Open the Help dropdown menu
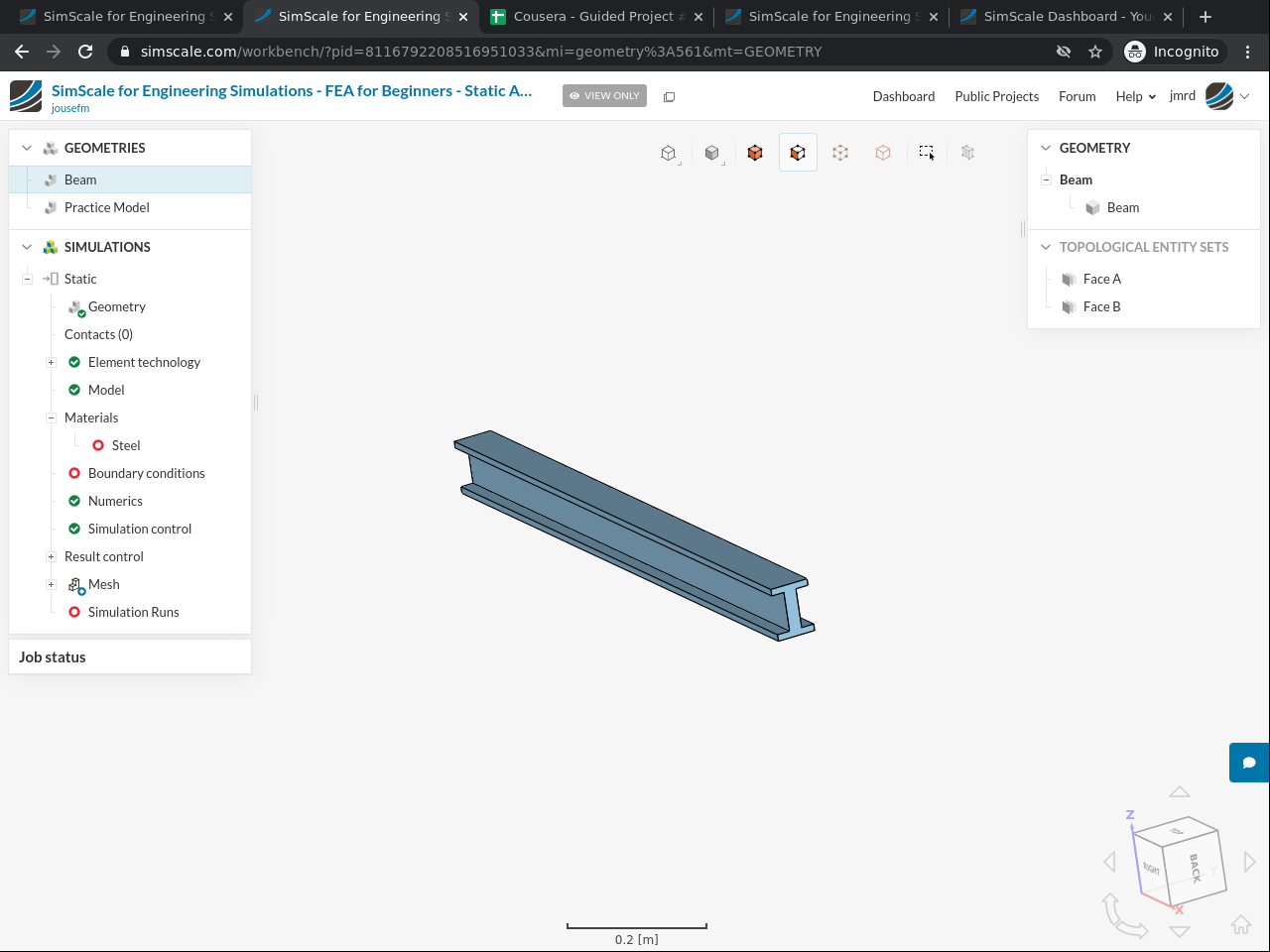1270x952 pixels. pyautogui.click(x=1135, y=96)
